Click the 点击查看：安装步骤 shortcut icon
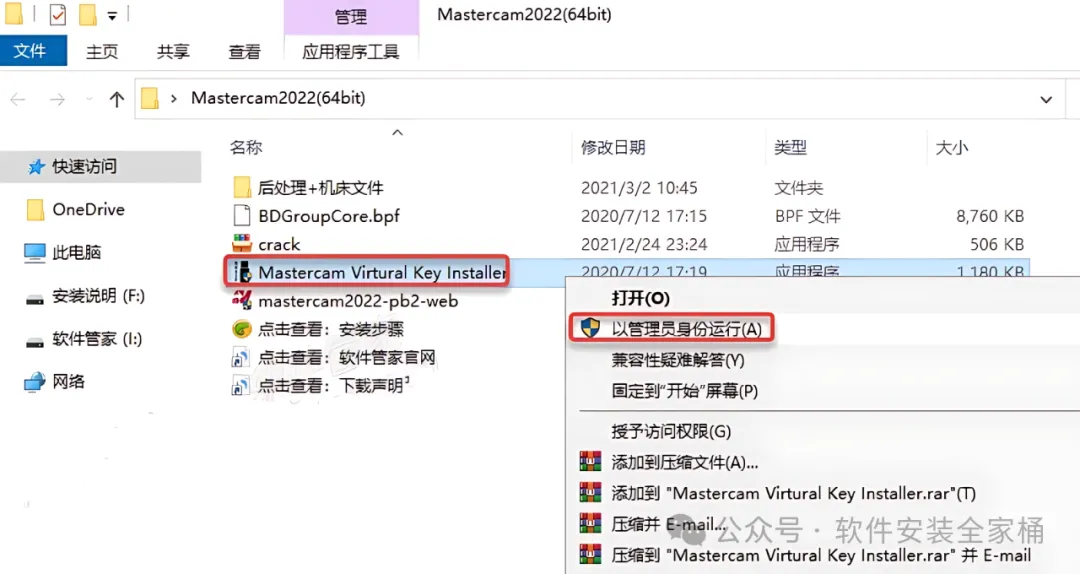The height and width of the screenshot is (574, 1080). click(x=242, y=329)
